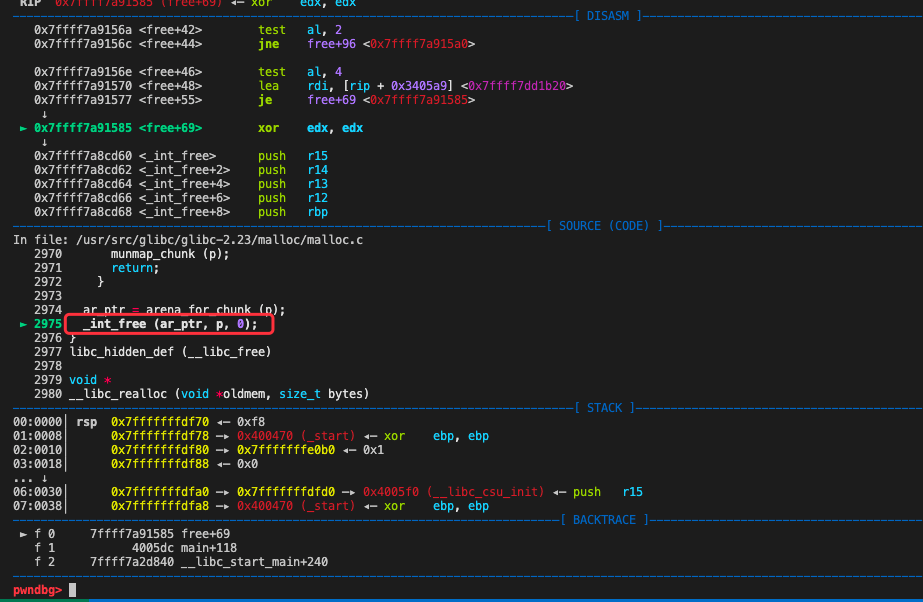Click stack address 0x7fffffffdfa0
Image resolution: width=923 pixels, height=602 pixels.
tap(160, 492)
